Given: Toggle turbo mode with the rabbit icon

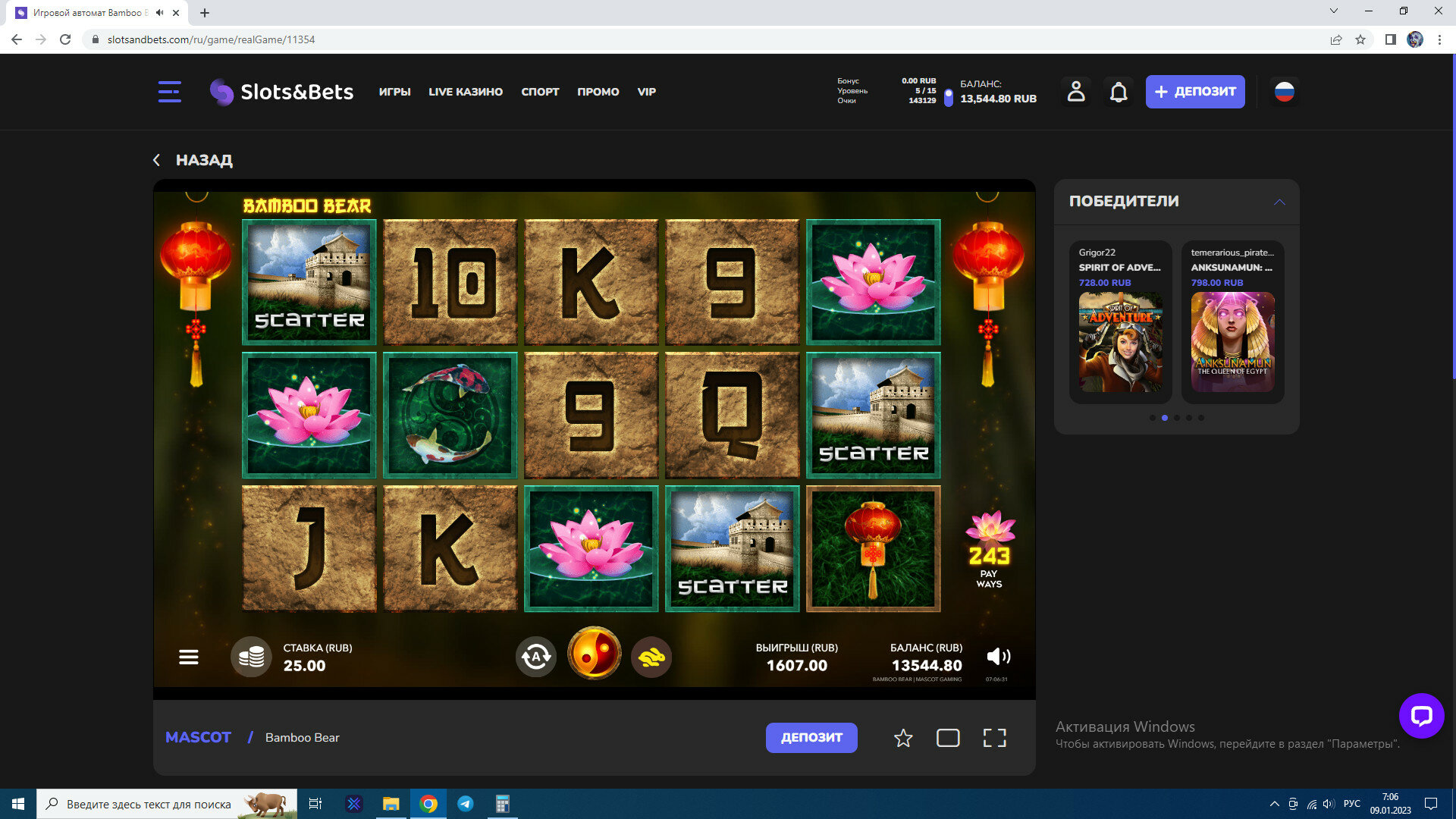Looking at the screenshot, I should (651, 657).
